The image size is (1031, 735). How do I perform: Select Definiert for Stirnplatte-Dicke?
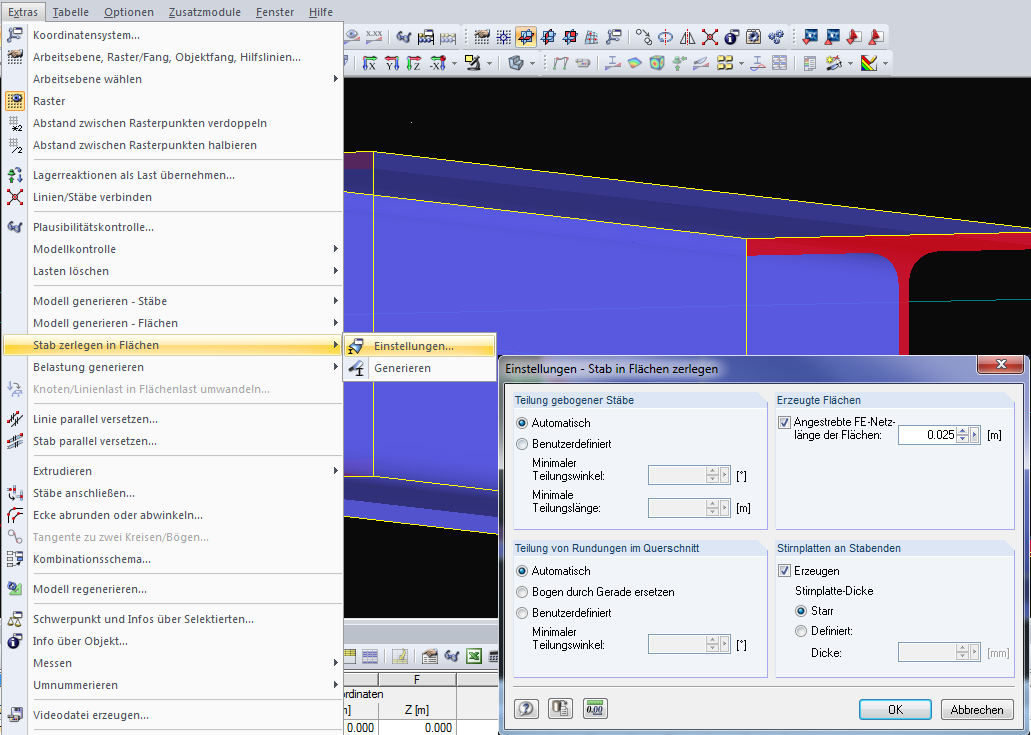coord(801,631)
